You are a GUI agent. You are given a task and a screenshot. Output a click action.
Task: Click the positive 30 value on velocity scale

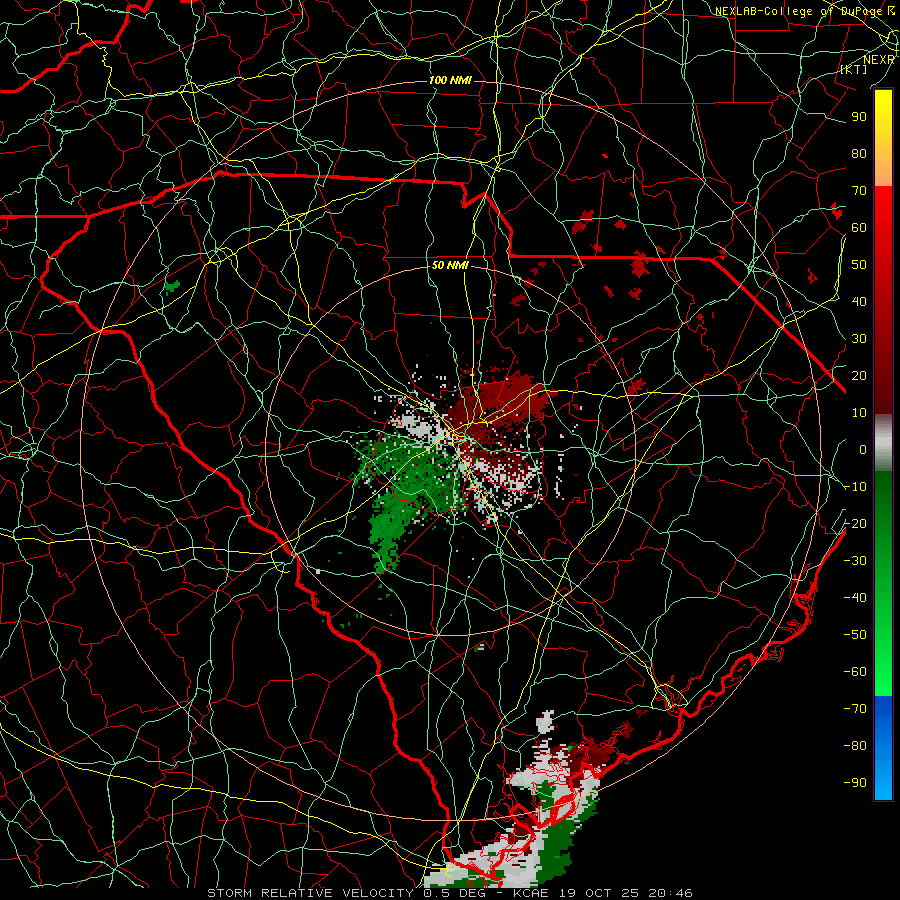859,339
